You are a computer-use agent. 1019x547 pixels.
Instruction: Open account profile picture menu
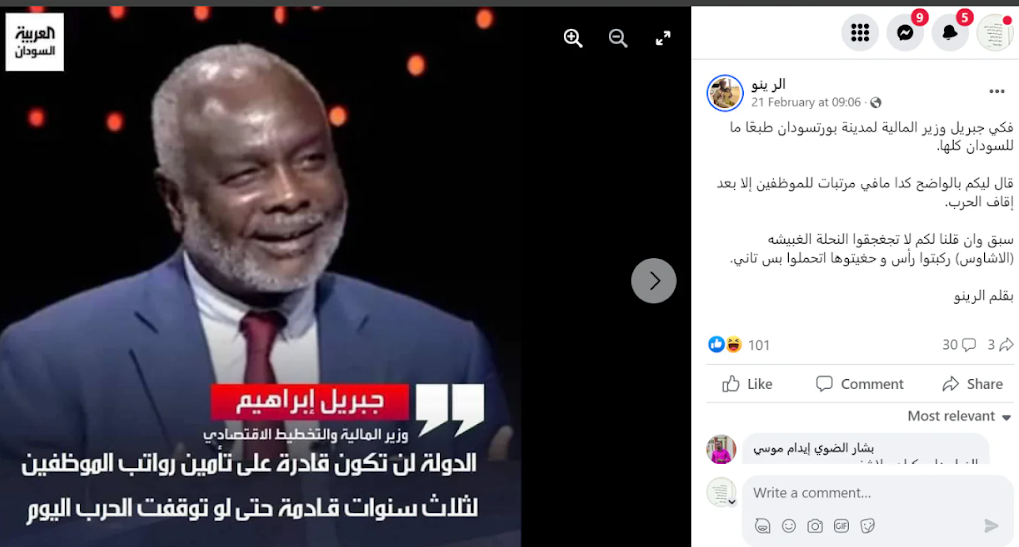(x=994, y=32)
